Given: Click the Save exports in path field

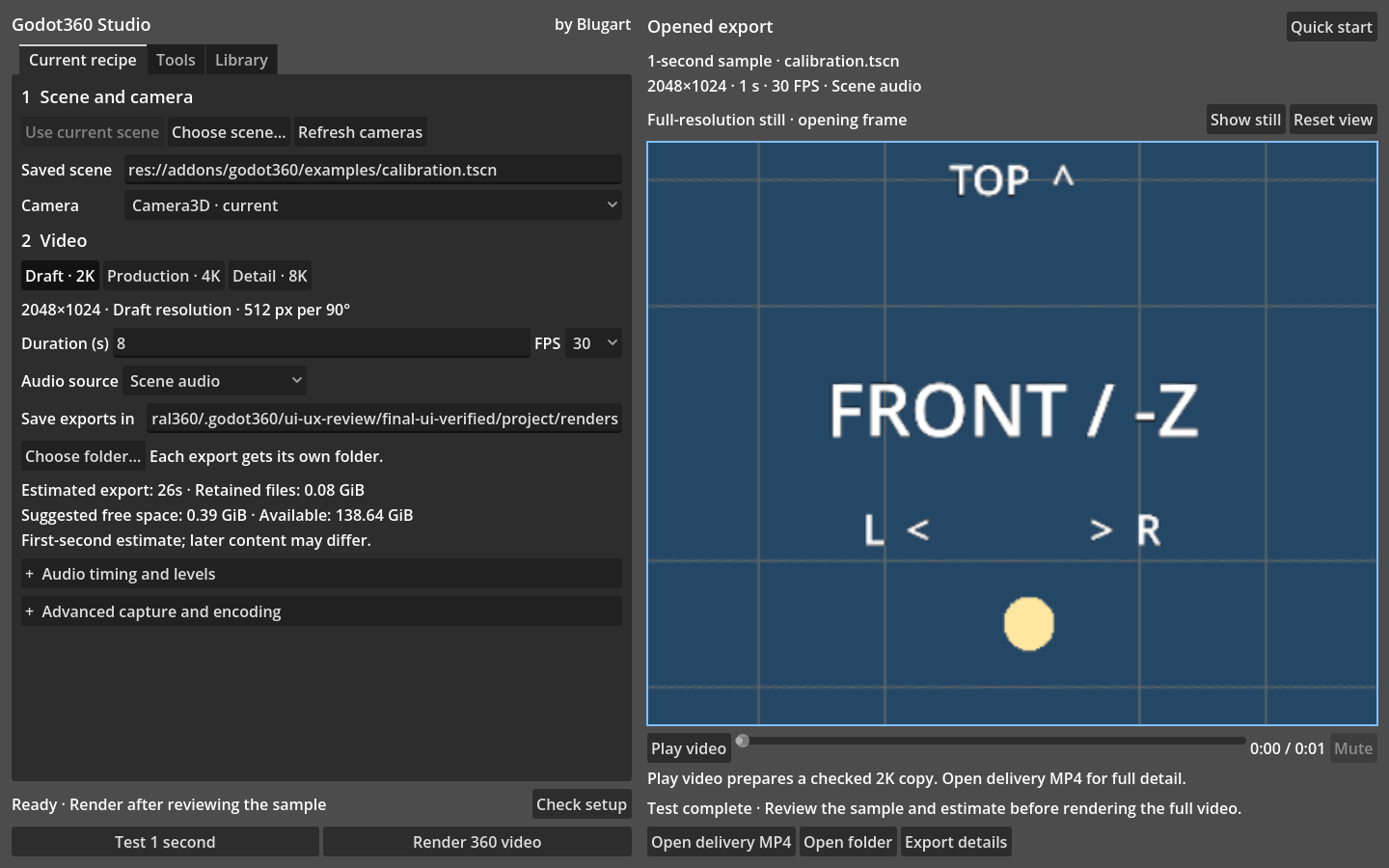Looking at the screenshot, I should (384, 419).
